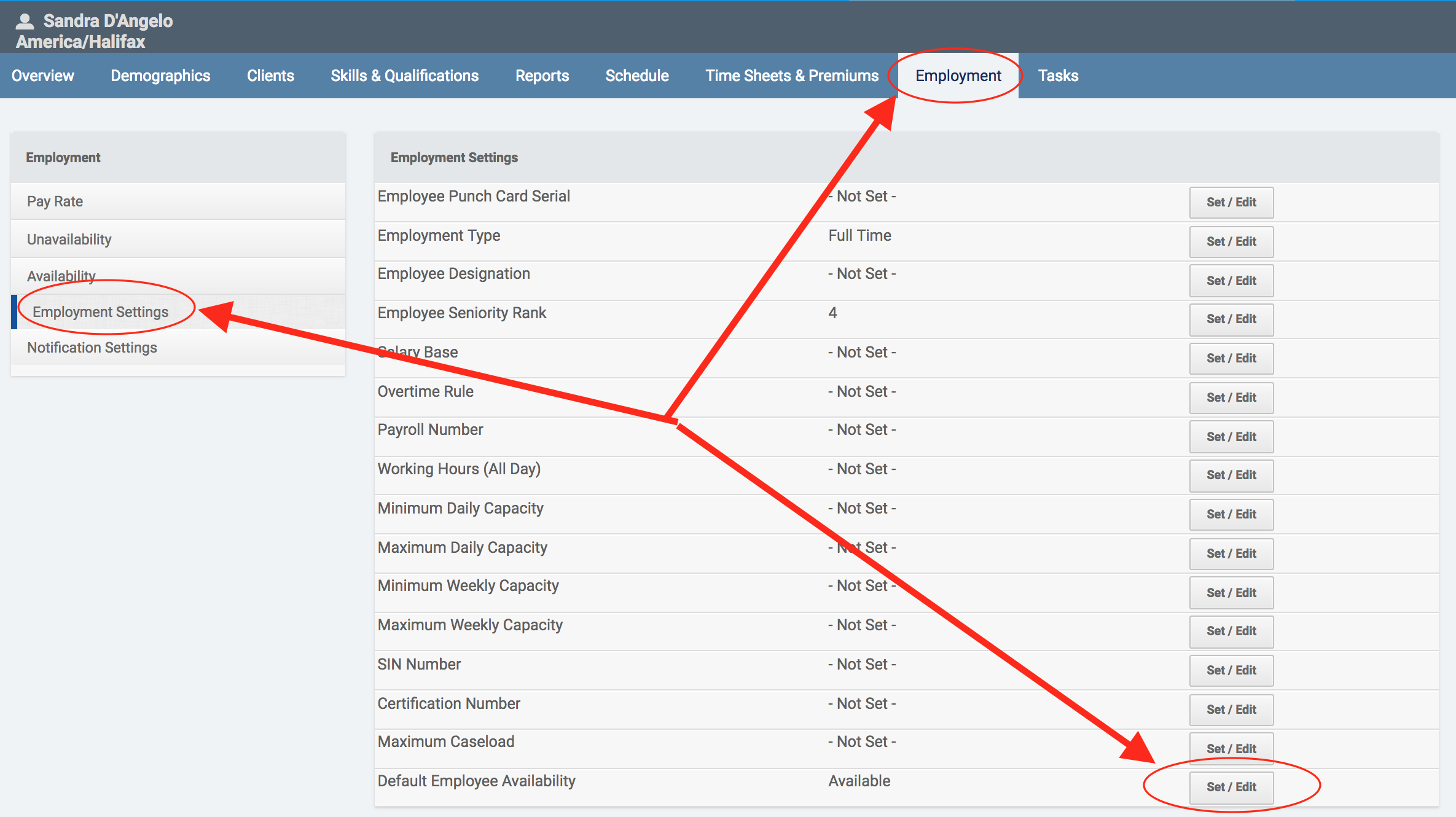Image resolution: width=1456 pixels, height=817 pixels.
Task: Click Set / Edit for Employment Type
Action: (x=1231, y=241)
